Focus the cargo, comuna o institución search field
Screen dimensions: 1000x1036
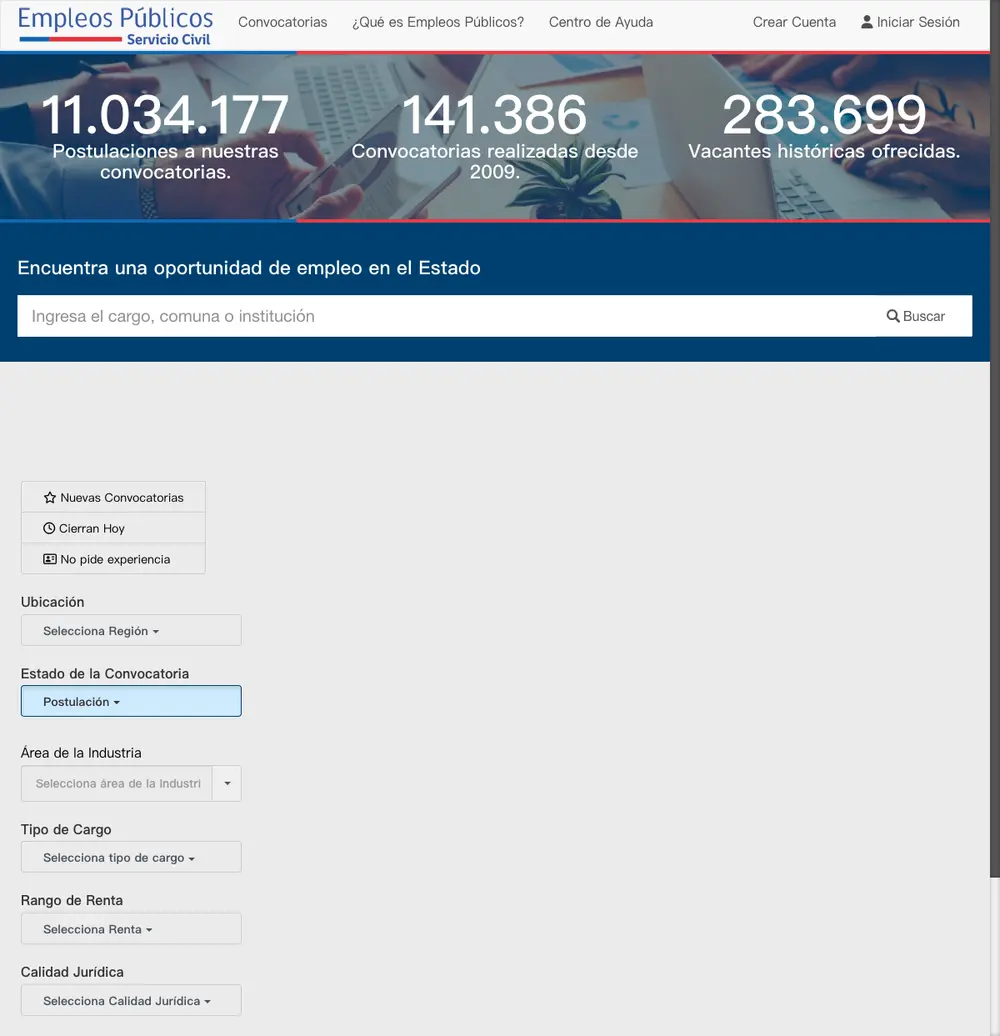click(x=447, y=316)
